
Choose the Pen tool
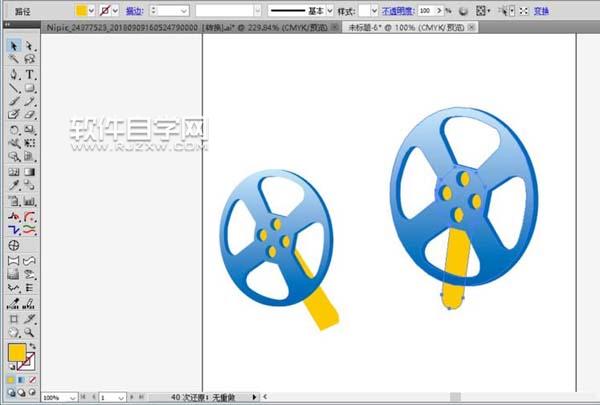[x=14, y=74]
